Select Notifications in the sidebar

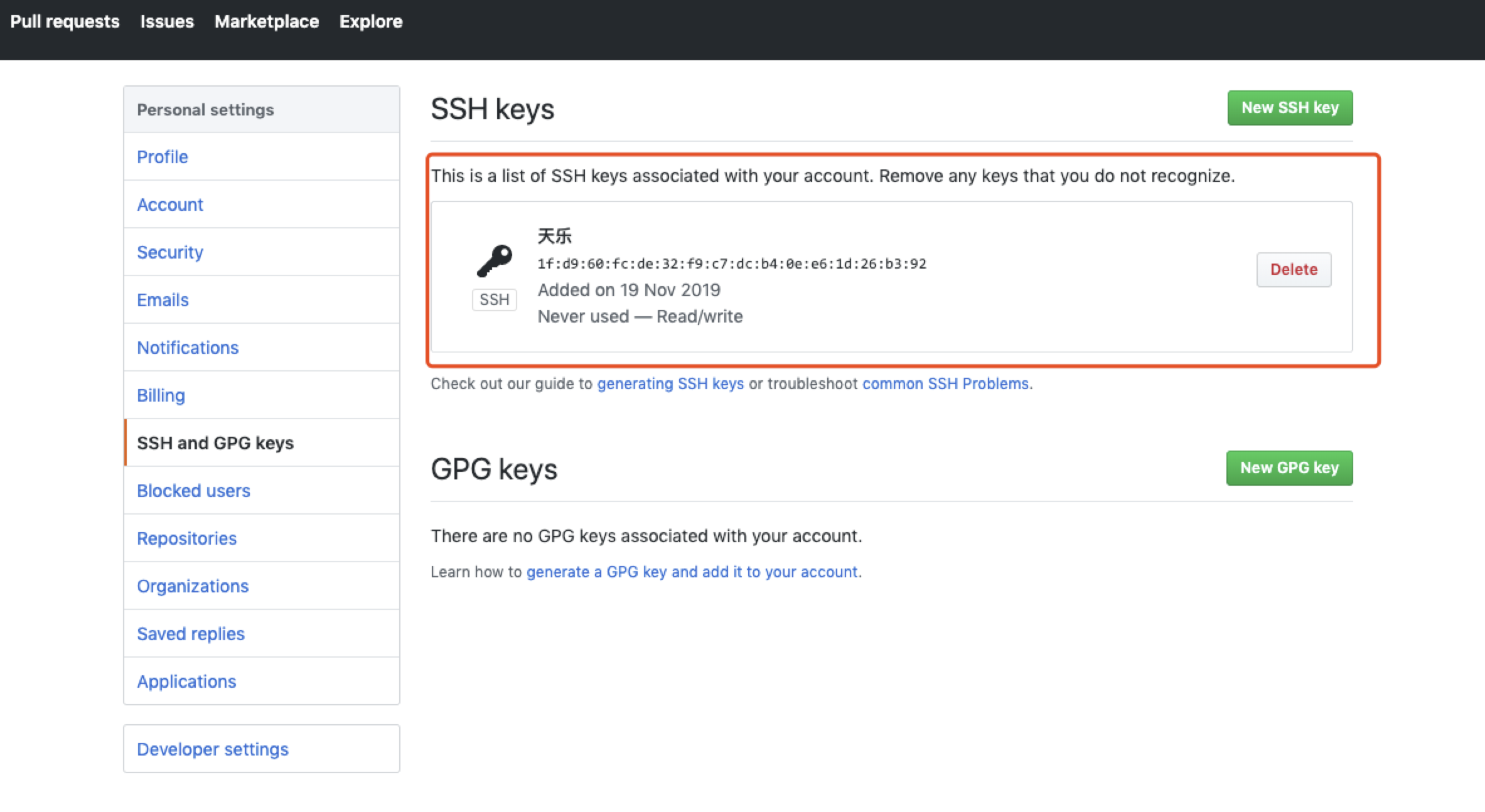[x=188, y=348]
